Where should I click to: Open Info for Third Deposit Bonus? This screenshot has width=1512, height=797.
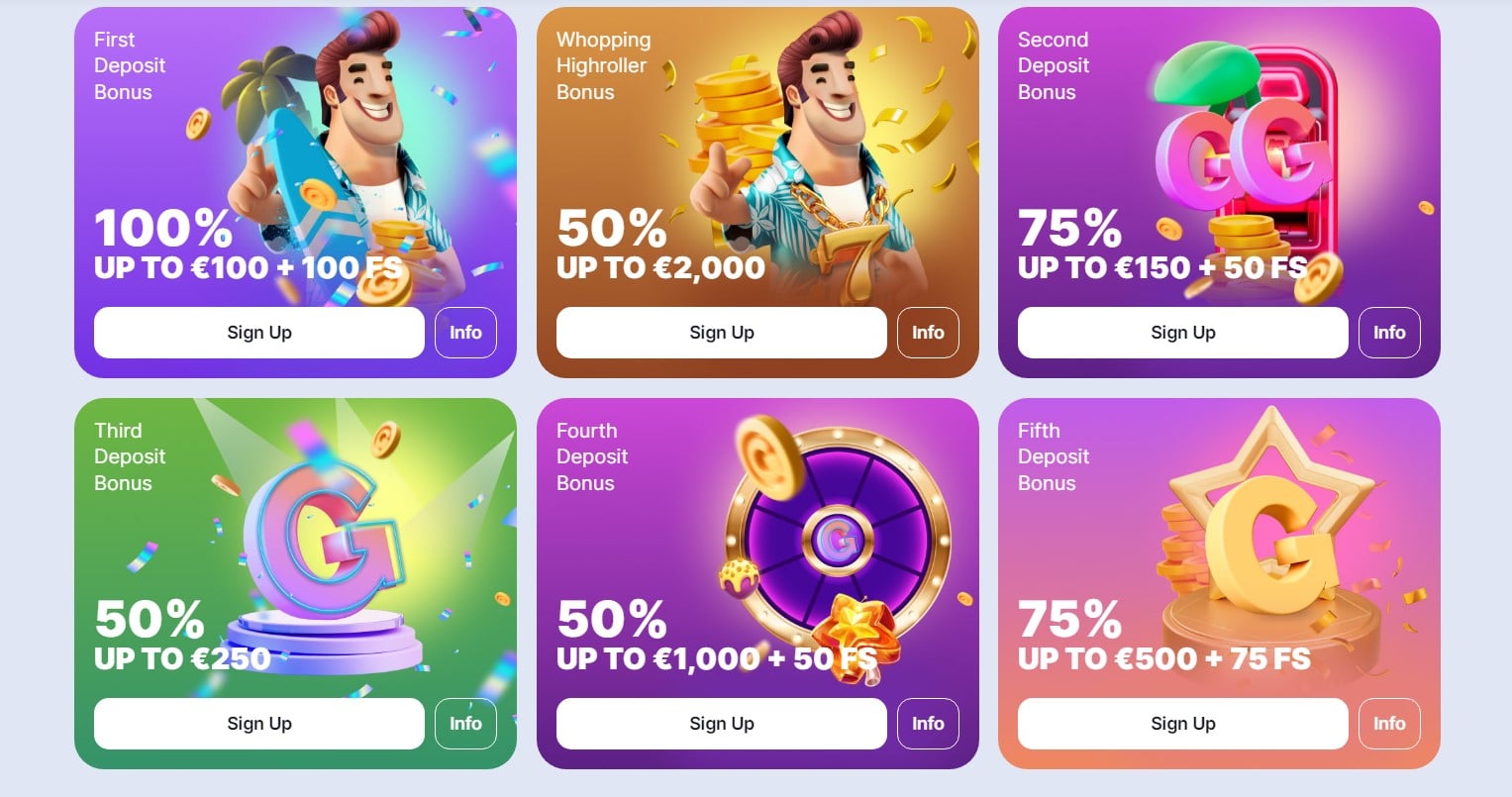(465, 724)
